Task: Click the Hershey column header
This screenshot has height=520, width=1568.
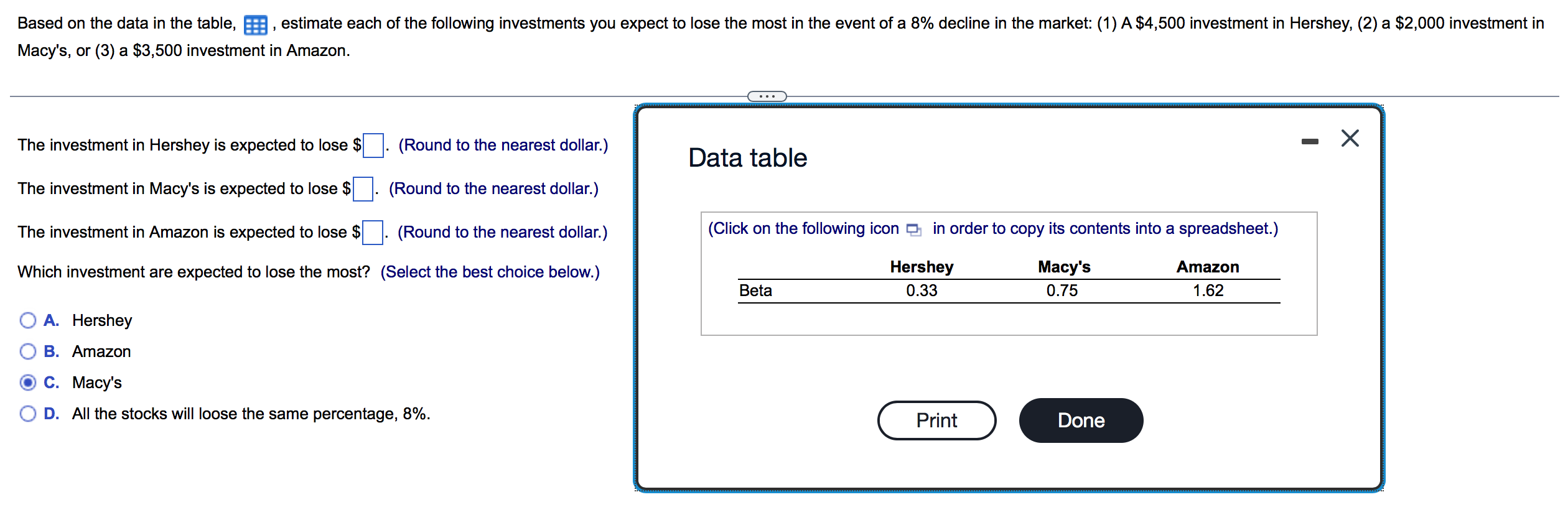Action: tap(921, 267)
